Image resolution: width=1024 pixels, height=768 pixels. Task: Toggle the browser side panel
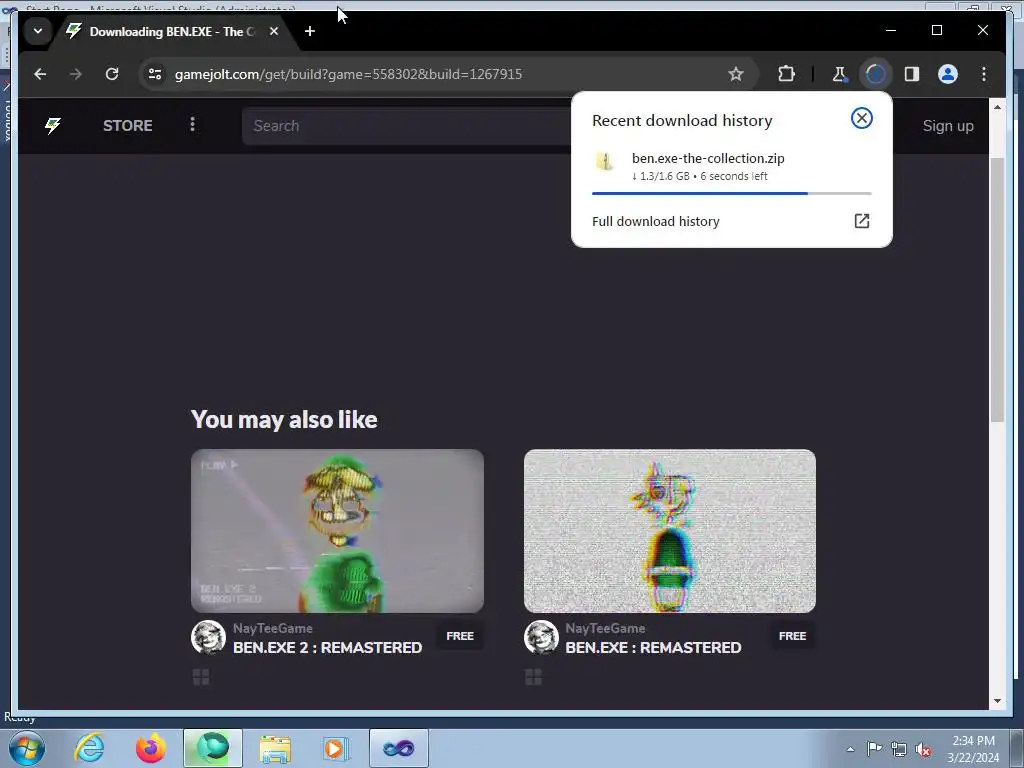912,74
